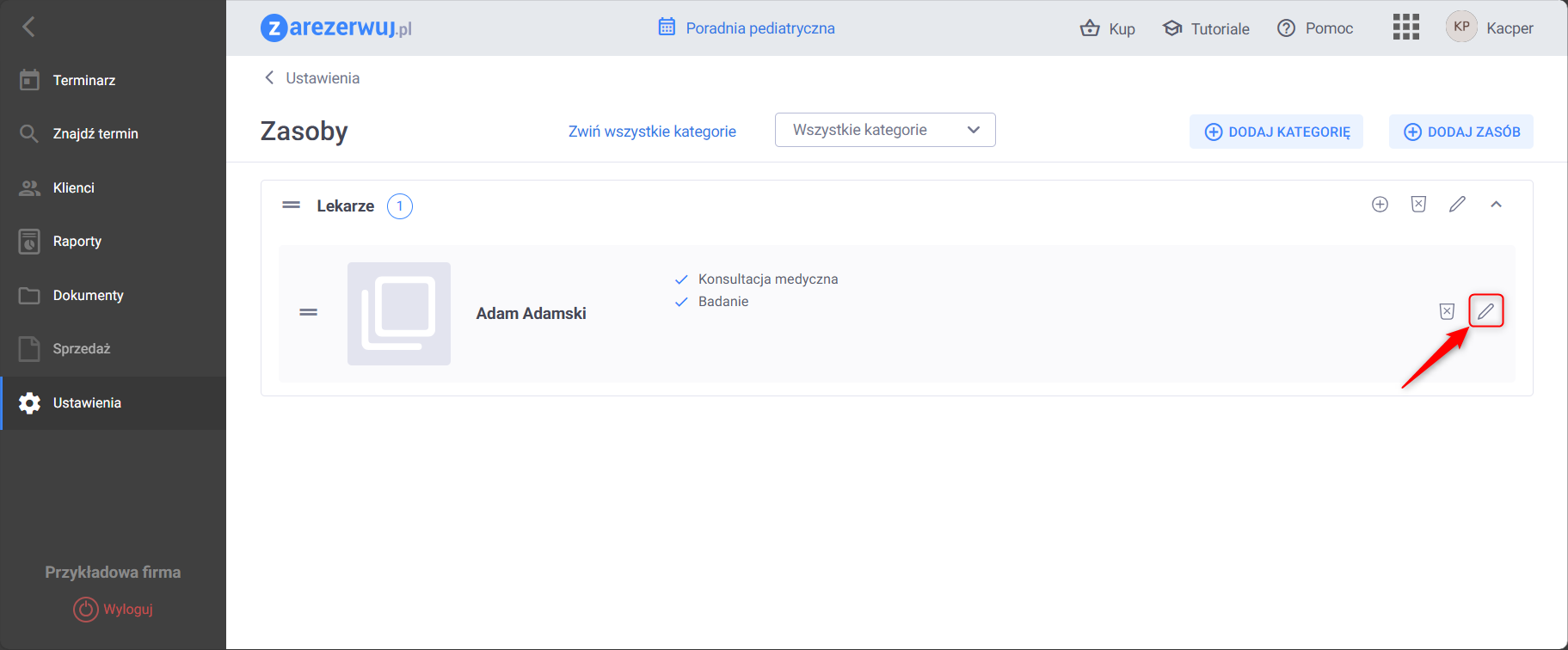Click the drag handle beside Adam Adamski
1568x650 pixels.
point(309,313)
